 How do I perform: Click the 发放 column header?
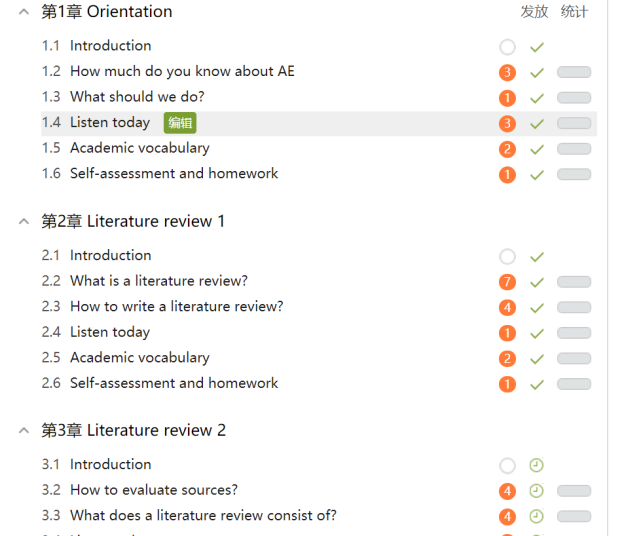534,12
